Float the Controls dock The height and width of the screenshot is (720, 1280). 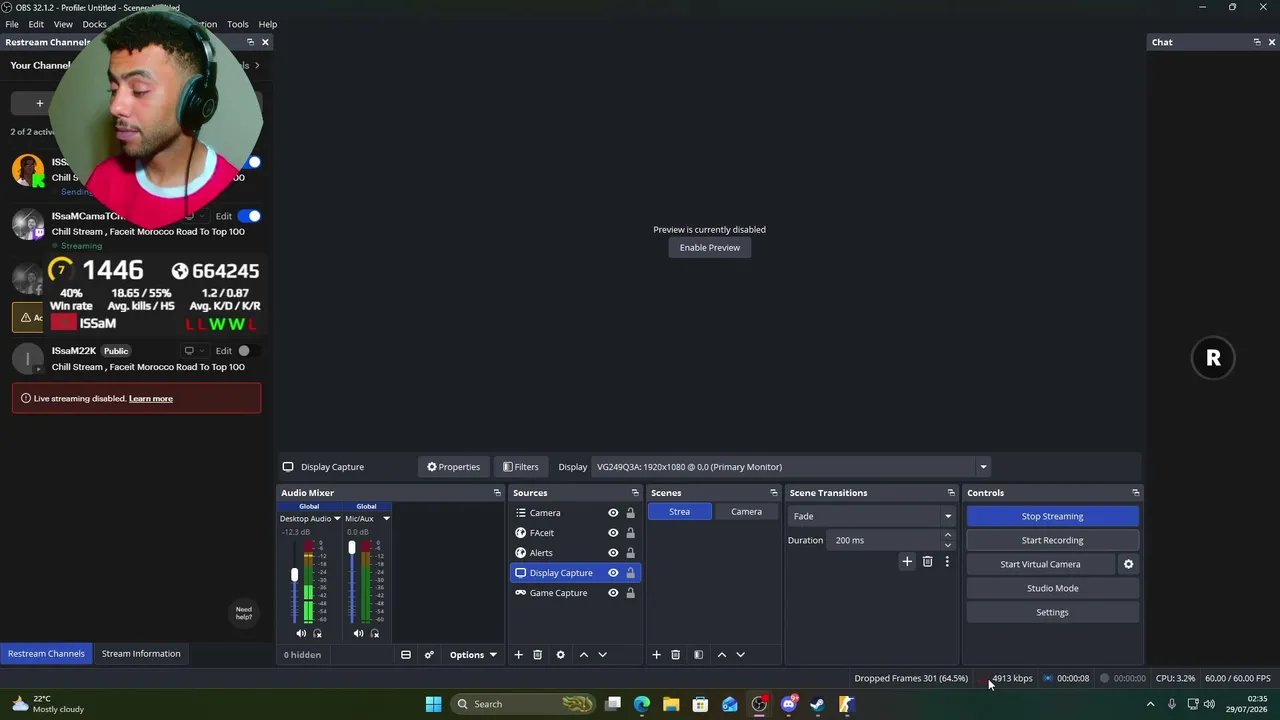tap(1135, 493)
